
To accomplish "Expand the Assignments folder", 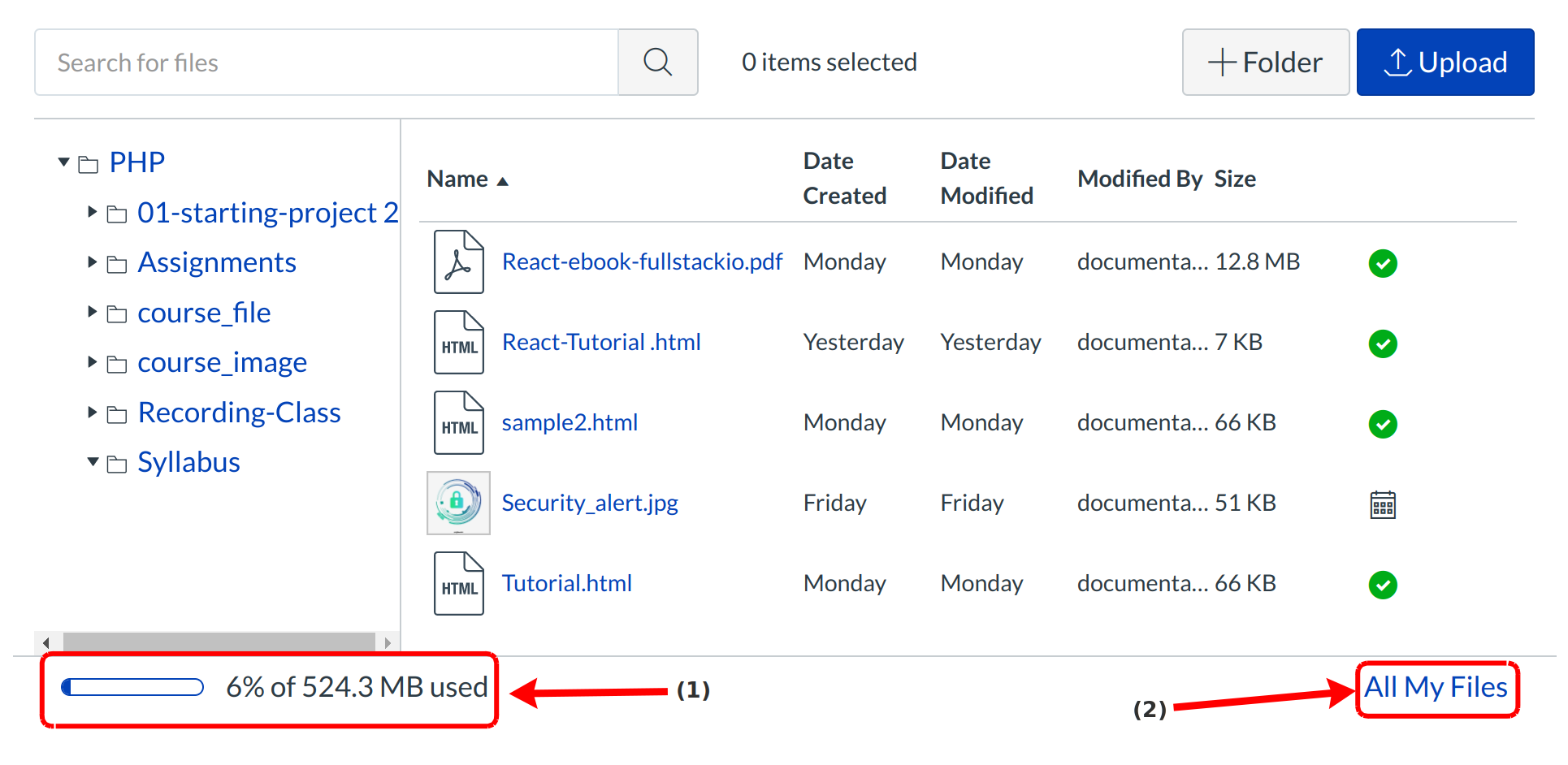I will [92, 262].
